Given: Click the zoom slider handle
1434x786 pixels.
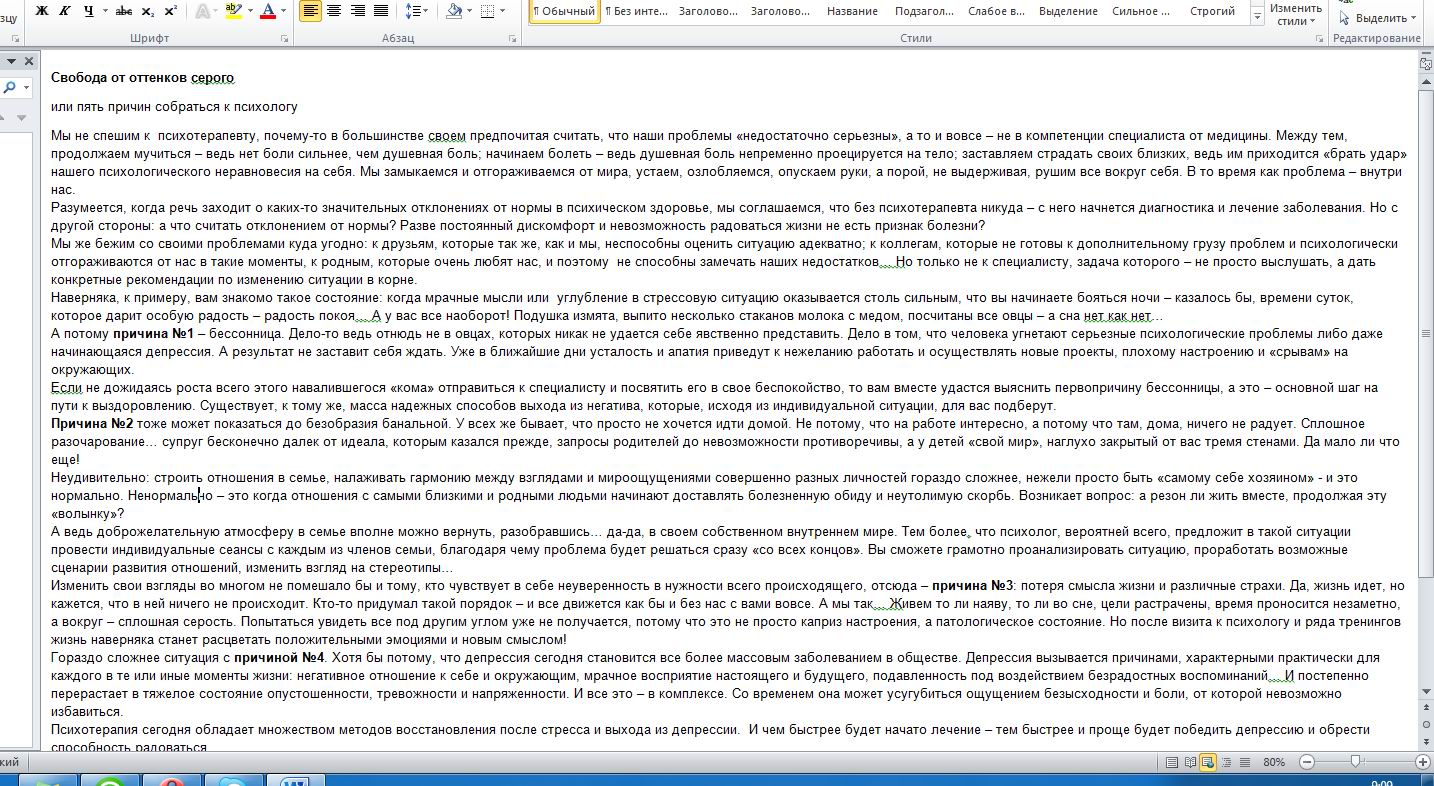Looking at the screenshot, I should pos(1356,762).
